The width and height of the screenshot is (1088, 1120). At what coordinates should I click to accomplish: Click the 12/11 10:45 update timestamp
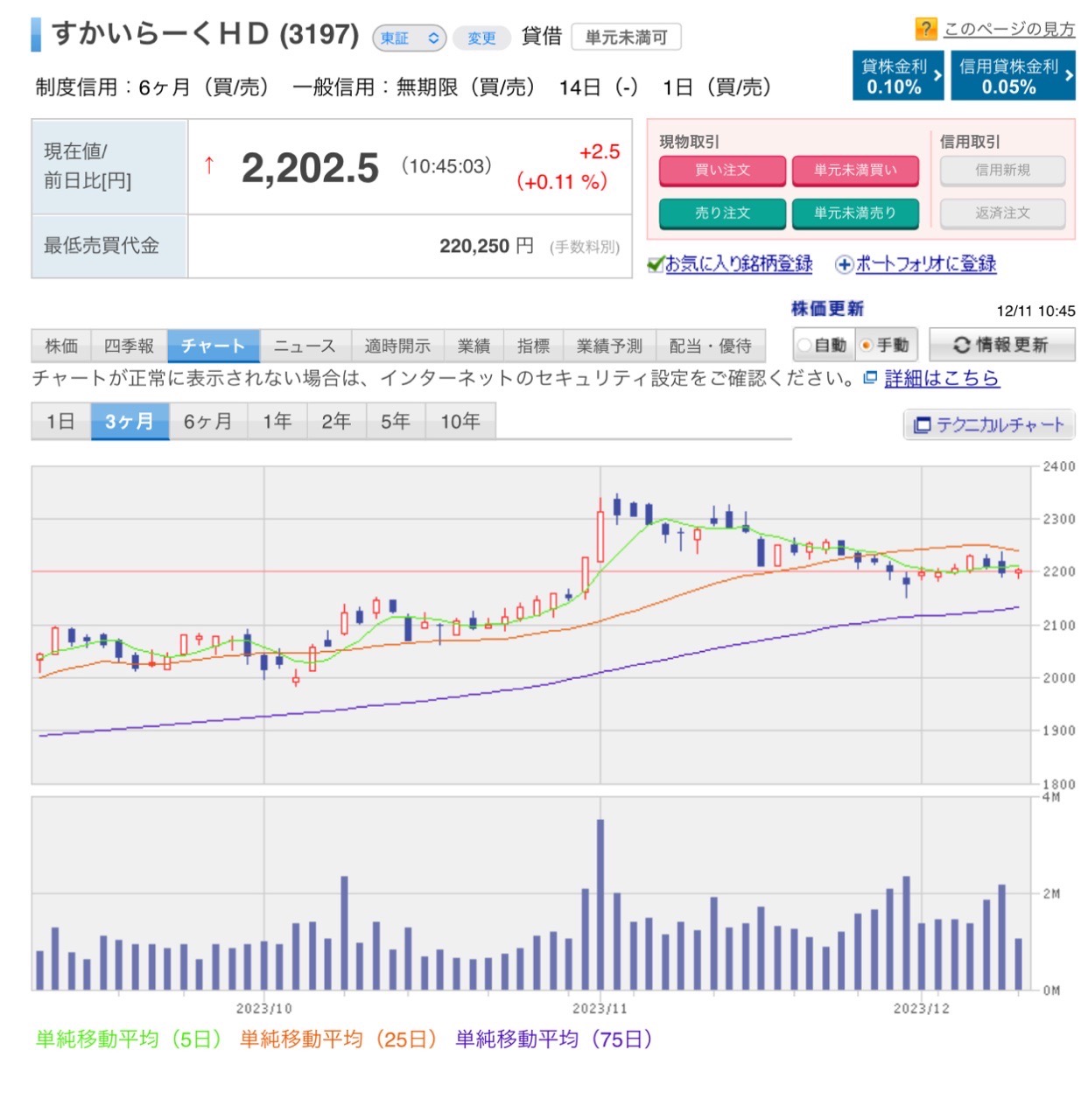point(1036,311)
